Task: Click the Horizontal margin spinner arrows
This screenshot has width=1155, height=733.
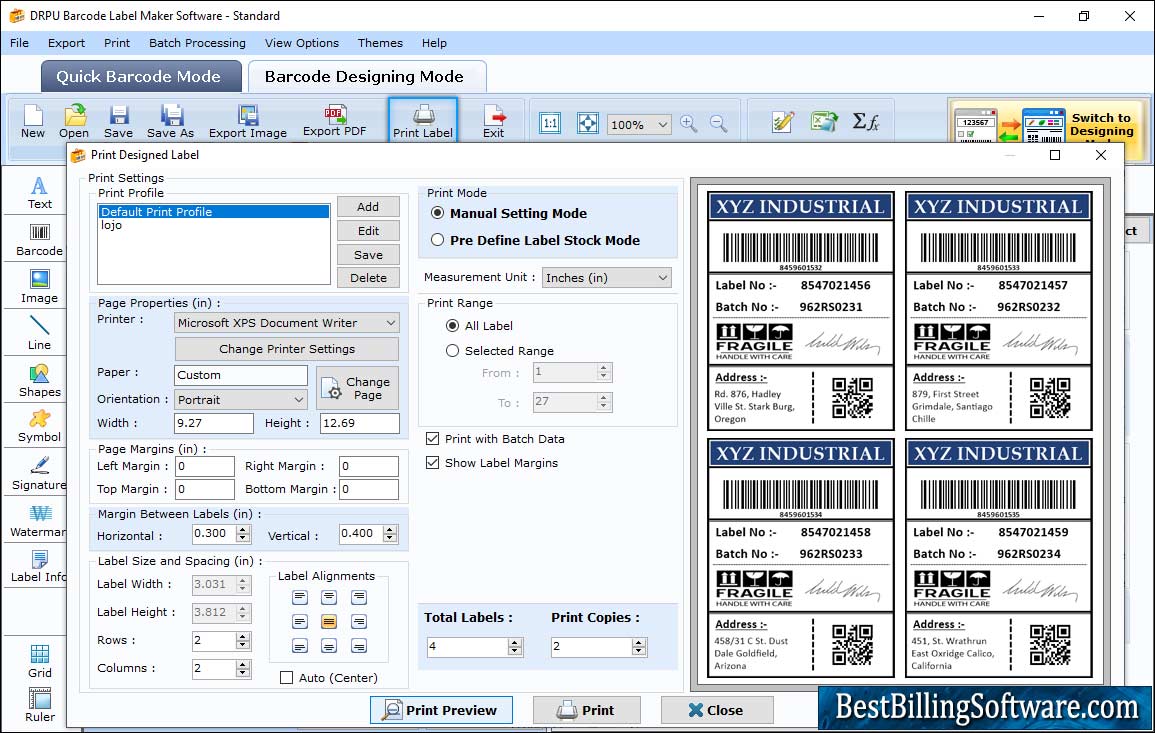Action: (x=243, y=534)
